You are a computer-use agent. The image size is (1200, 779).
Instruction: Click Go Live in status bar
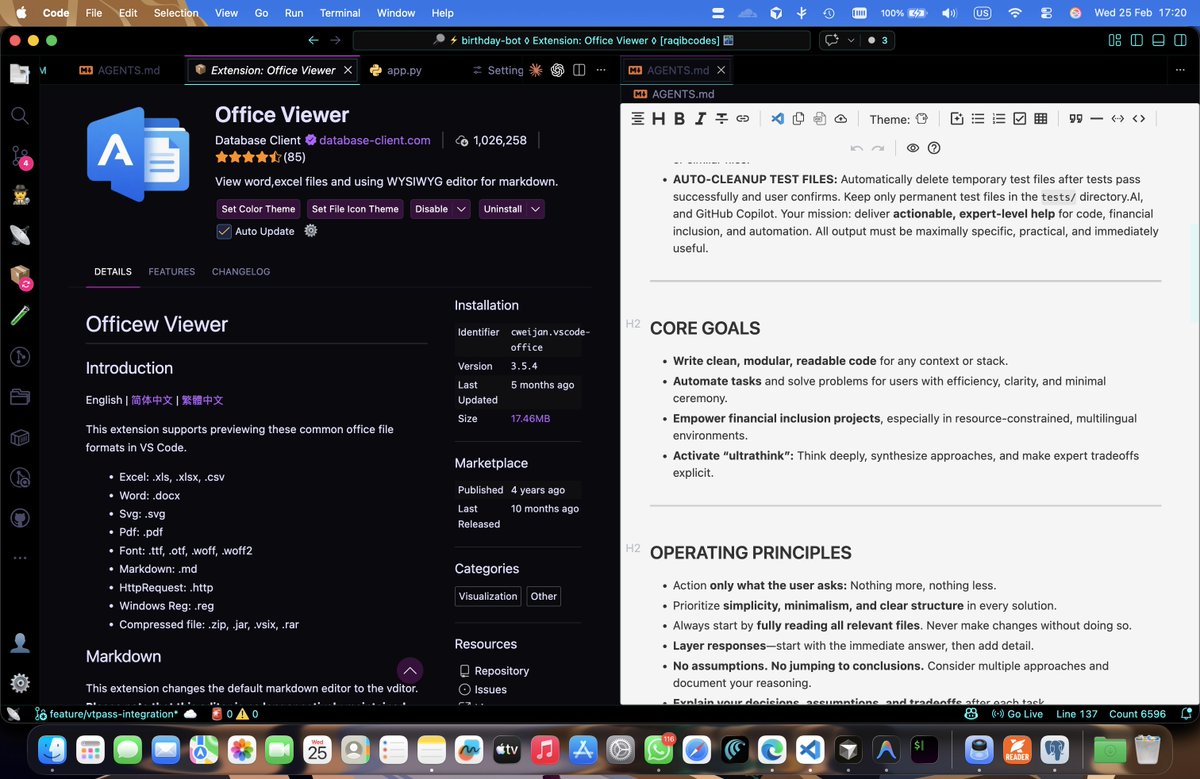[1017, 714]
